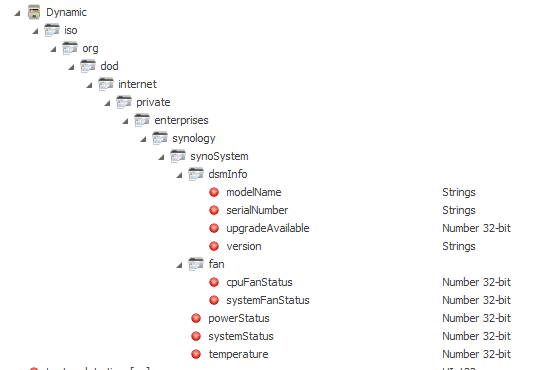Screen dimensions: 559x370
Task: Select the private label
Action: point(153,103)
